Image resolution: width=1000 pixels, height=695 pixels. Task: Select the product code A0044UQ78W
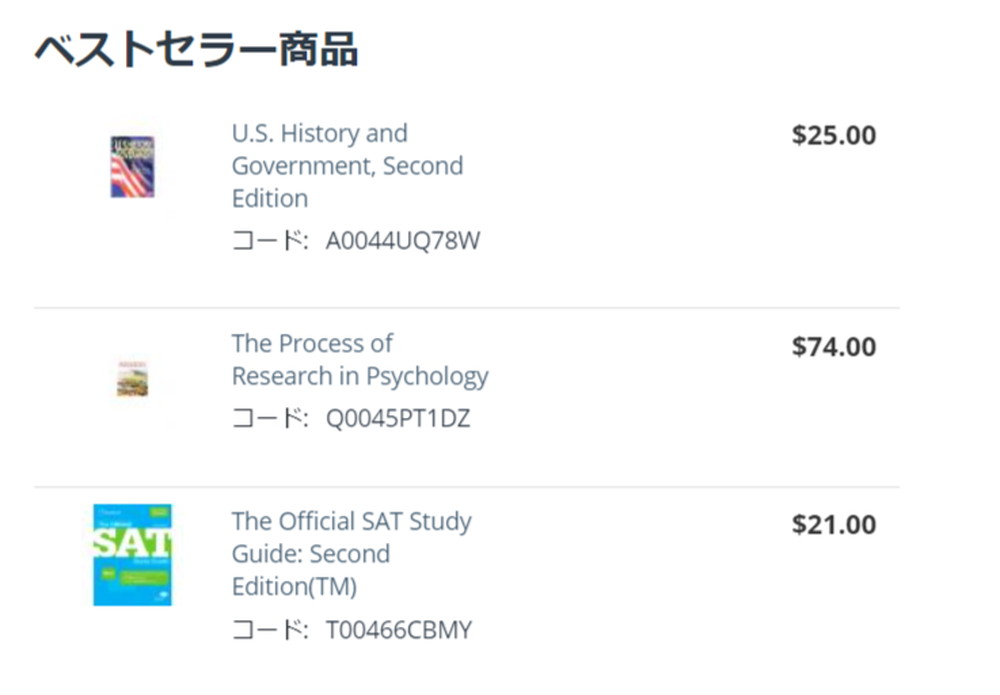[402, 241]
